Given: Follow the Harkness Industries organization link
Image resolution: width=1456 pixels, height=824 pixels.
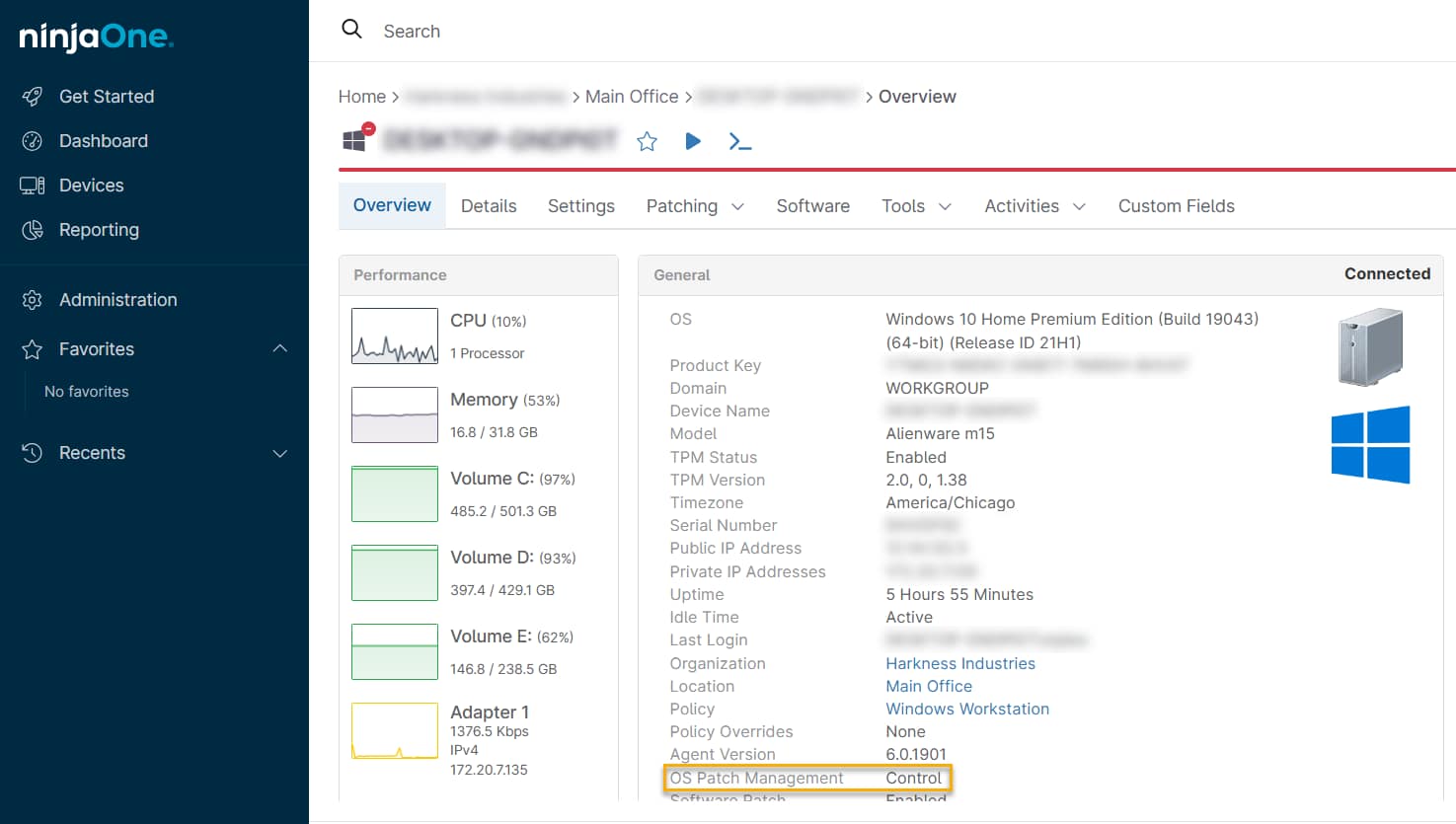Looking at the screenshot, I should pyautogui.click(x=959, y=663).
